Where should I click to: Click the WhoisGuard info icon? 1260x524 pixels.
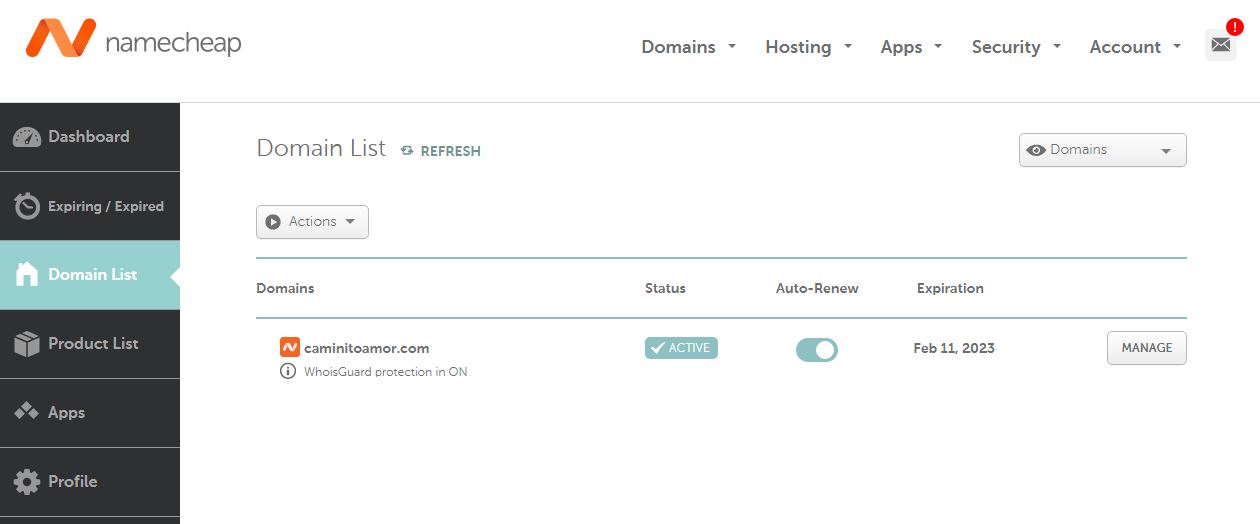[x=288, y=371]
